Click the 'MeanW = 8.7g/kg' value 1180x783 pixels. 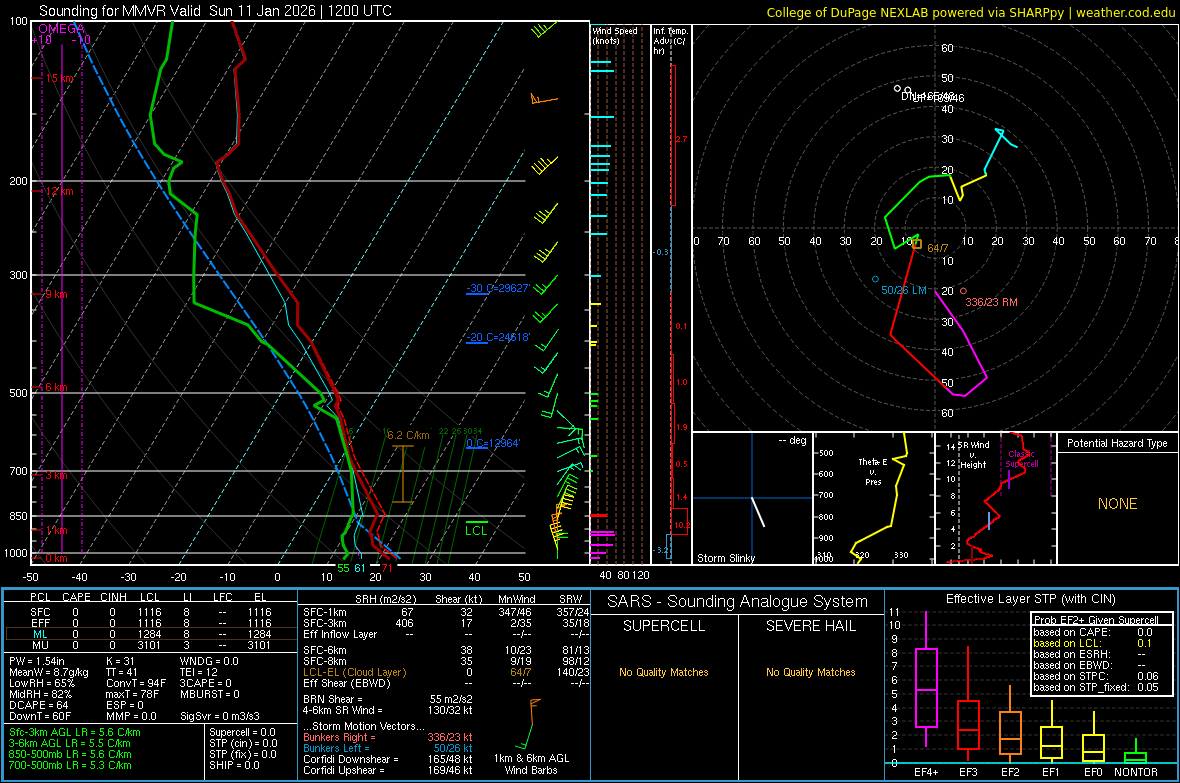49,672
